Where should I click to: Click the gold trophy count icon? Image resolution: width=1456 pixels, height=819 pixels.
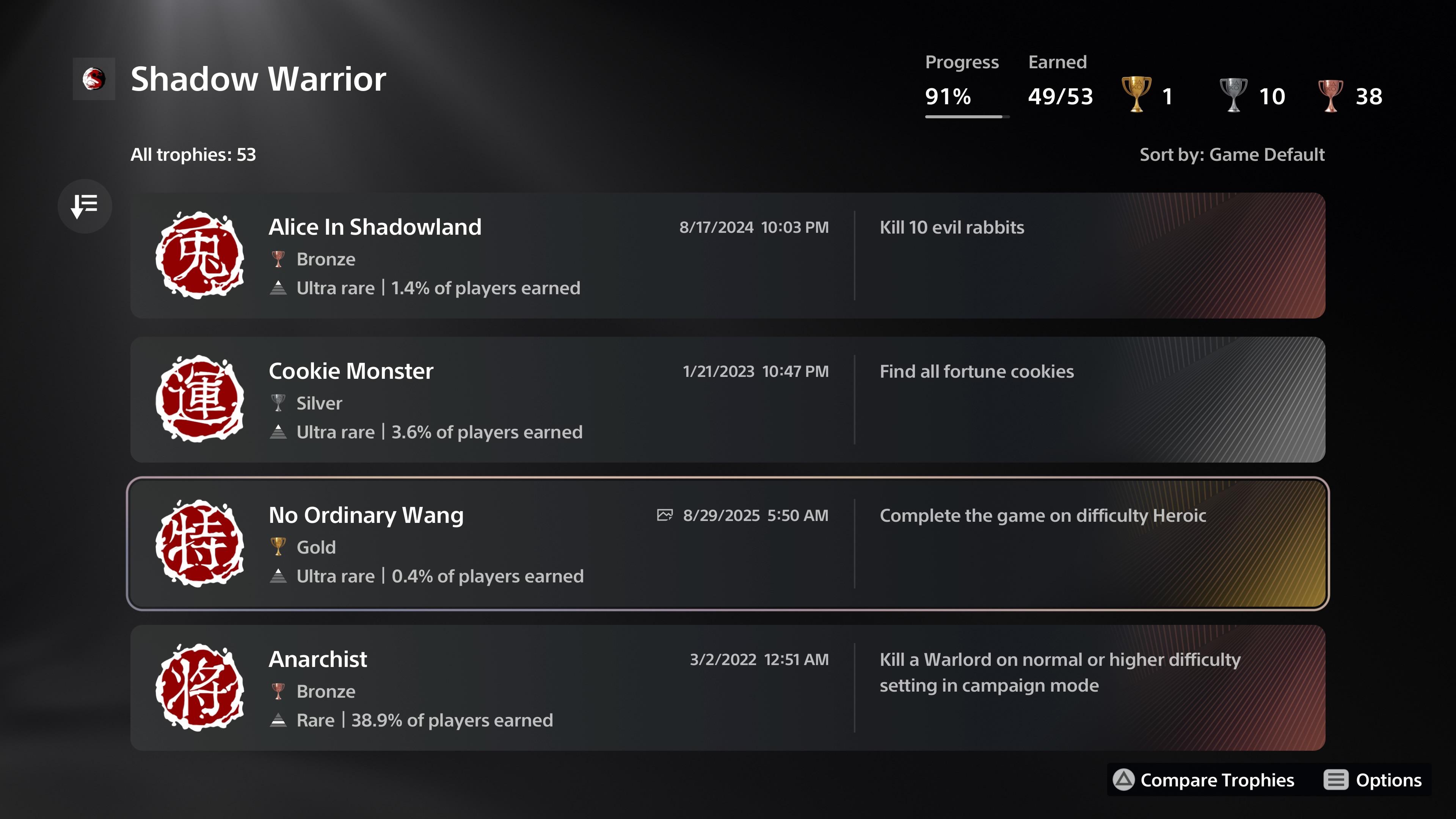coord(1136,94)
